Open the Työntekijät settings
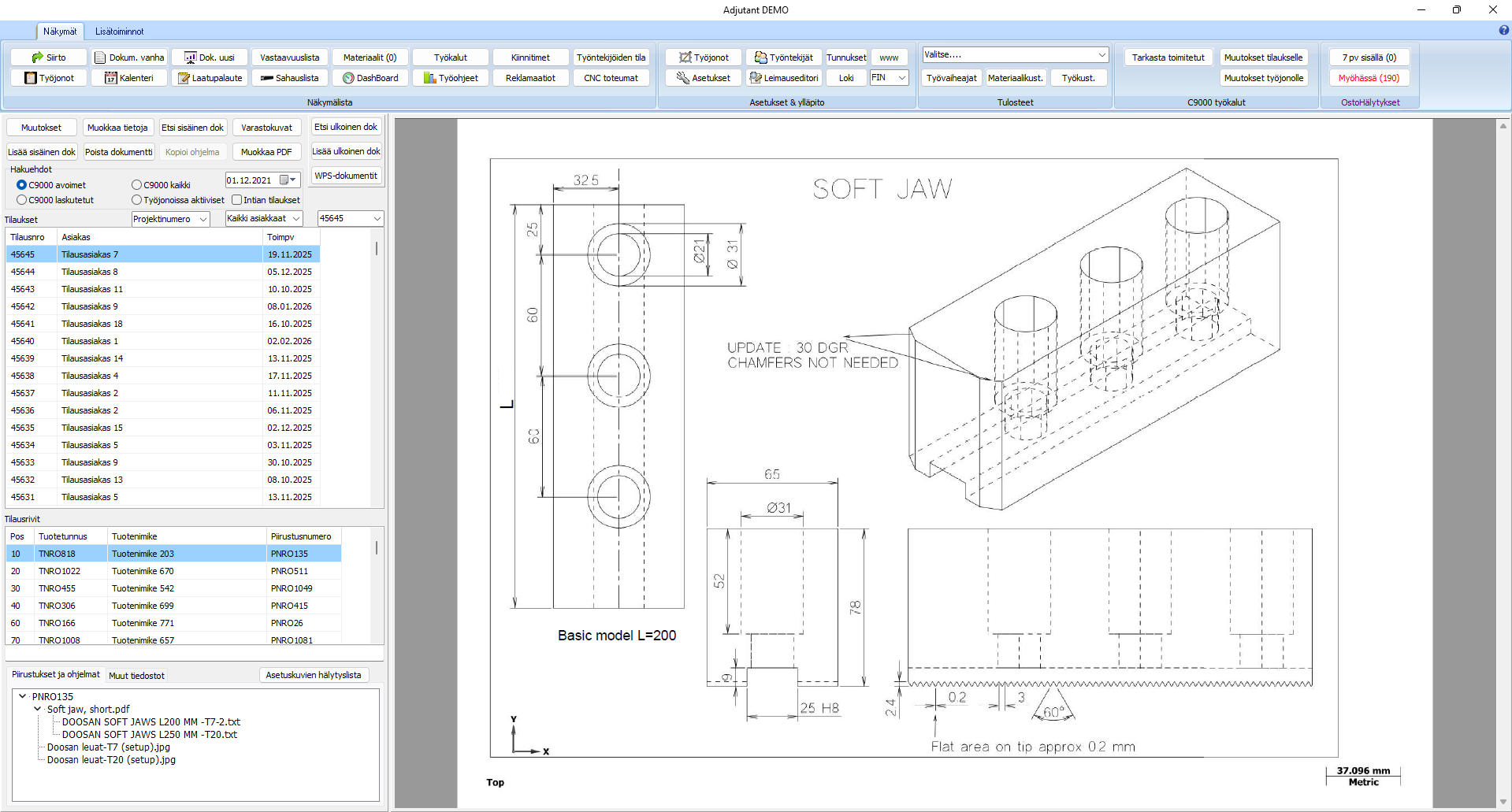The image size is (1512, 812). click(784, 57)
